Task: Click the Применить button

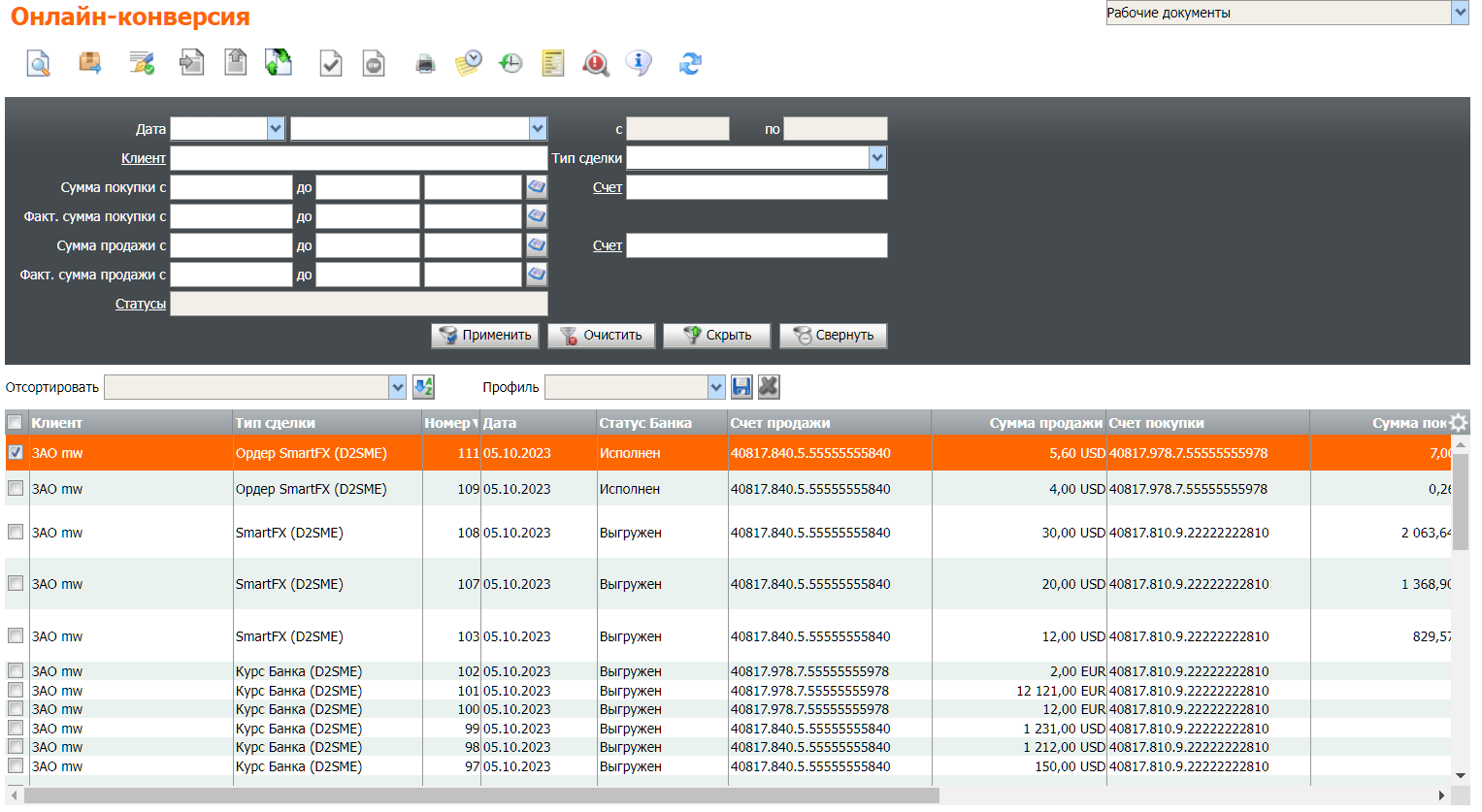Action: tap(485, 336)
